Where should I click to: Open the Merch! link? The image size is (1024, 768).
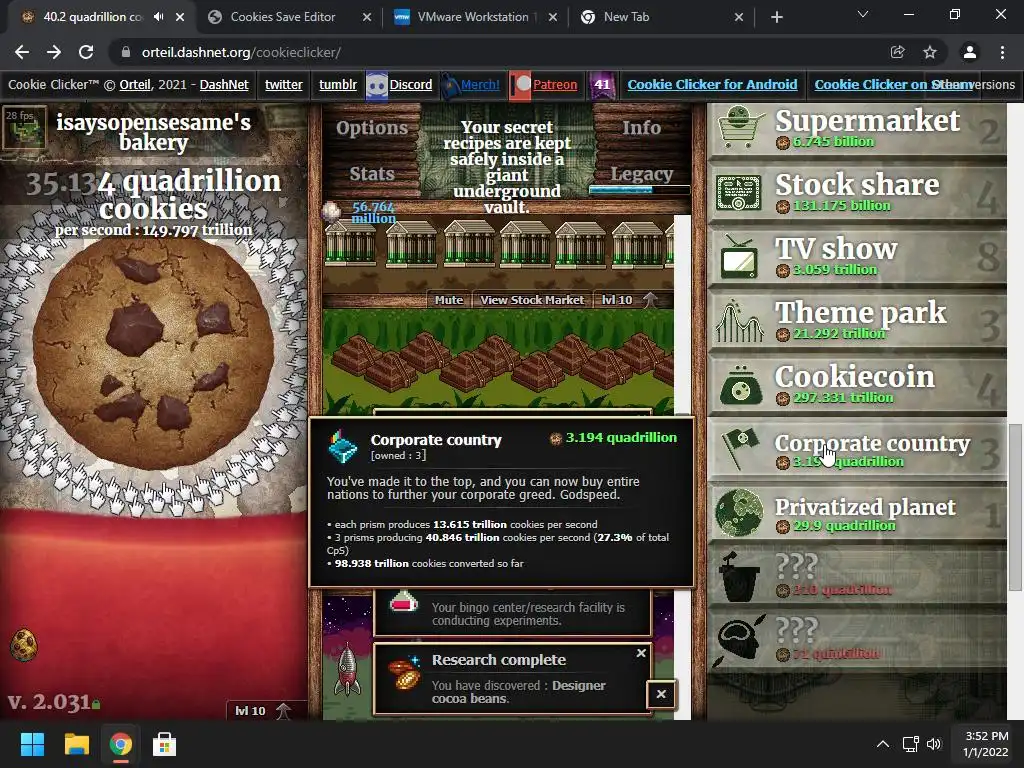480,84
